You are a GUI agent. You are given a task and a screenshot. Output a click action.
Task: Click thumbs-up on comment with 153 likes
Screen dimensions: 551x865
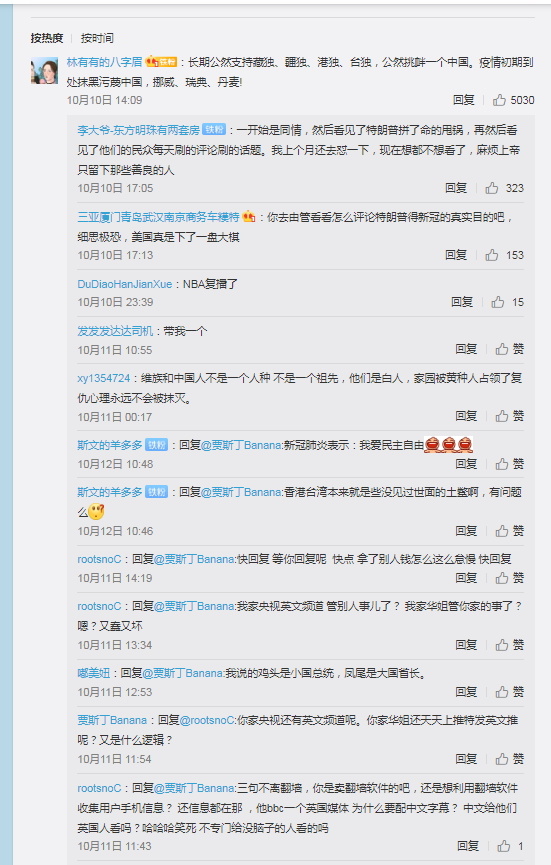(504, 255)
